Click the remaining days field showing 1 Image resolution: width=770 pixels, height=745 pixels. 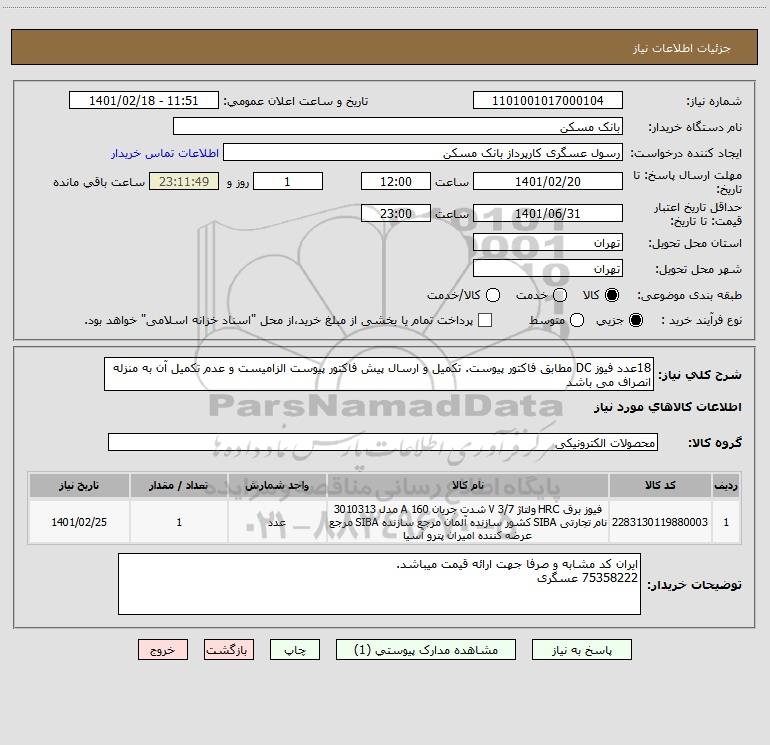tap(288, 181)
